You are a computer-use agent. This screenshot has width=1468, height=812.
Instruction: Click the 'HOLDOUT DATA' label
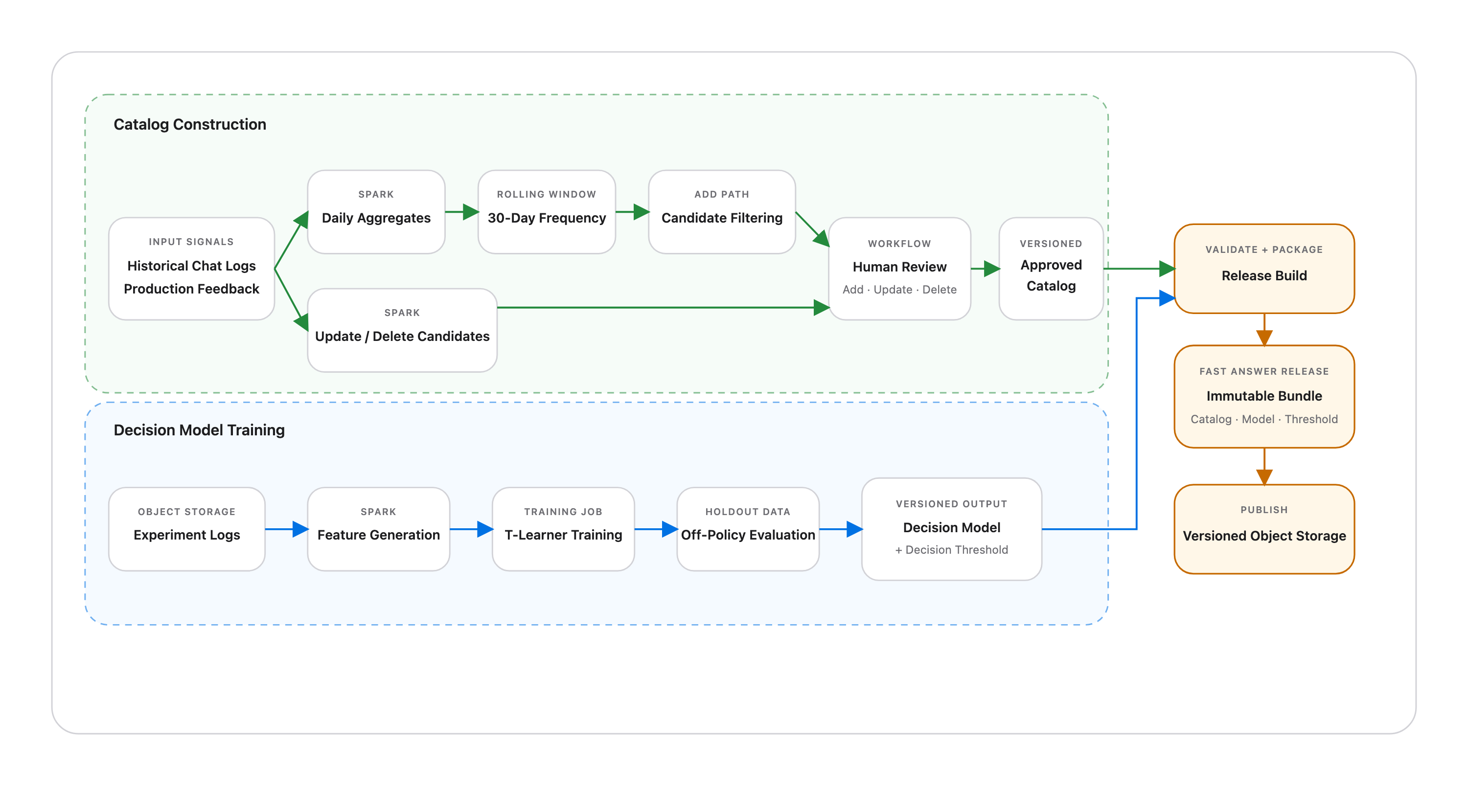point(748,512)
